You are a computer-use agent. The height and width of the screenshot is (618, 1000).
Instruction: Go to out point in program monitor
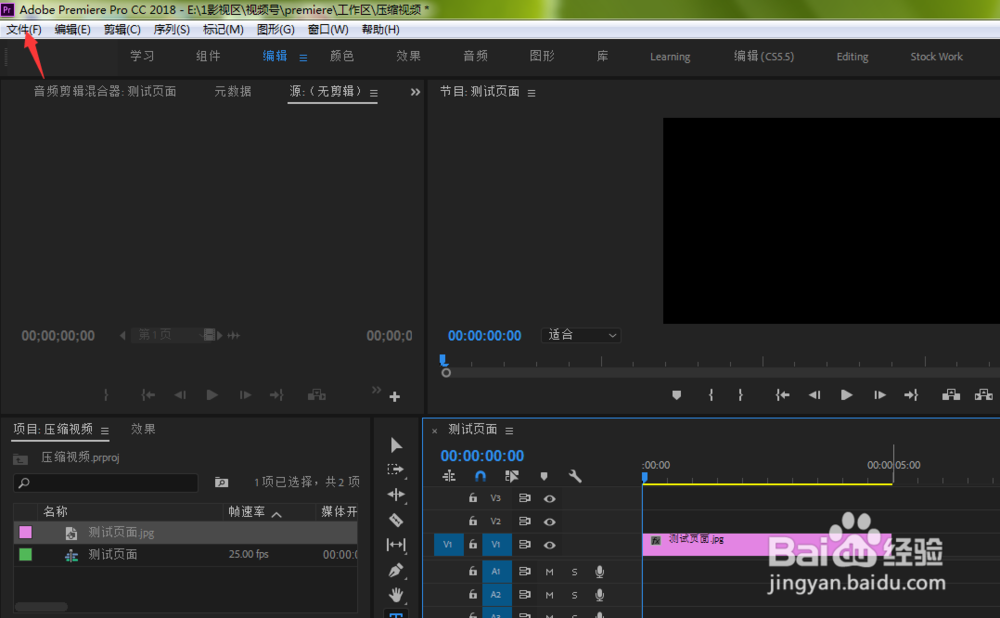click(911, 395)
